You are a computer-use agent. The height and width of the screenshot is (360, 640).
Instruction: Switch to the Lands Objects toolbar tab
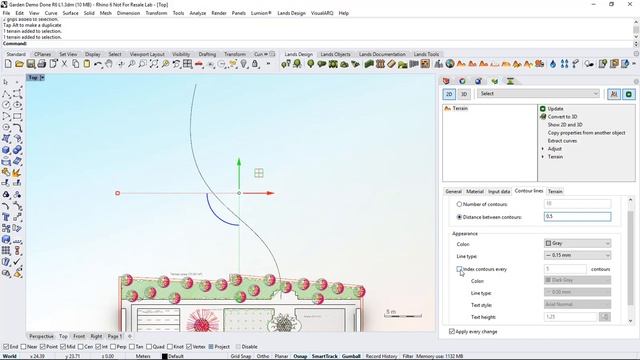[x=335, y=54]
